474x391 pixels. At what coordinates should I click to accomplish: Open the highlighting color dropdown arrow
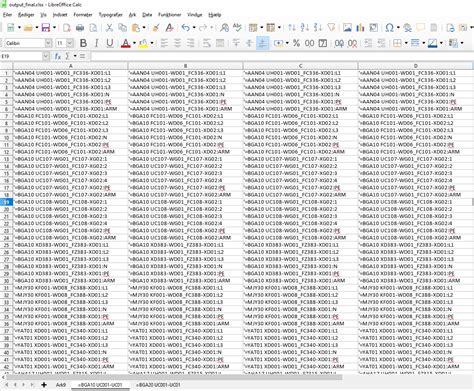point(152,43)
